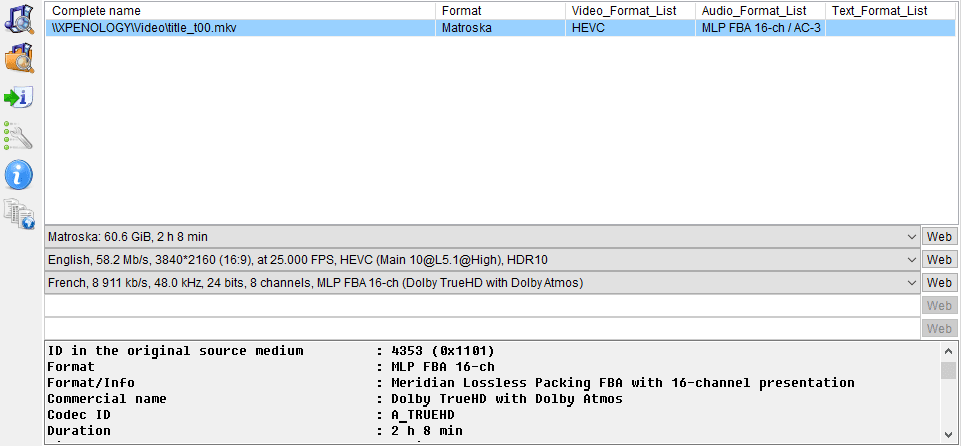Select the title_t00.mkv file row
The height and width of the screenshot is (446, 961).
click(501, 28)
